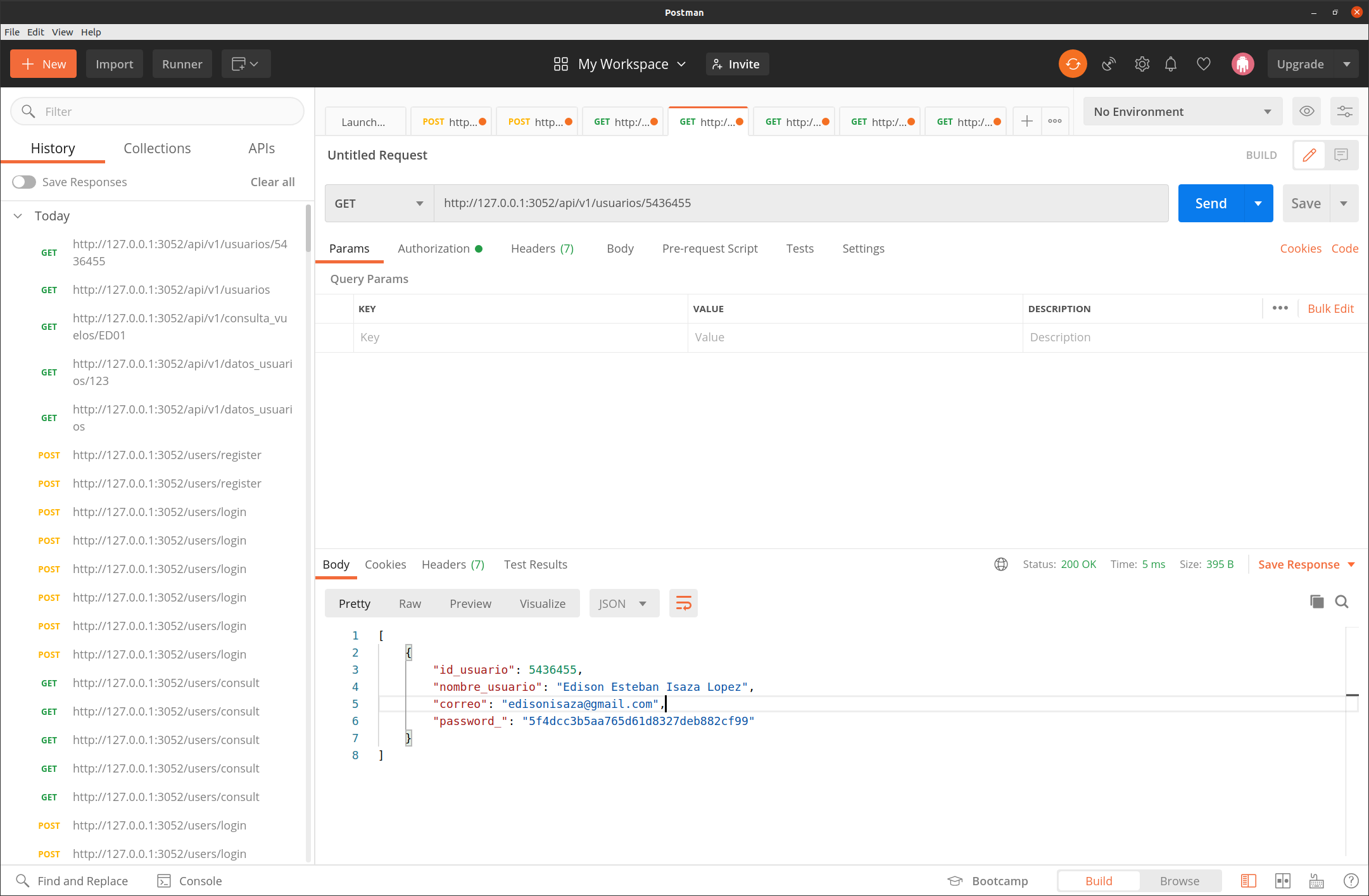This screenshot has height=896, width=1369.
Task: Click the response body minimap marker
Action: (1352, 695)
